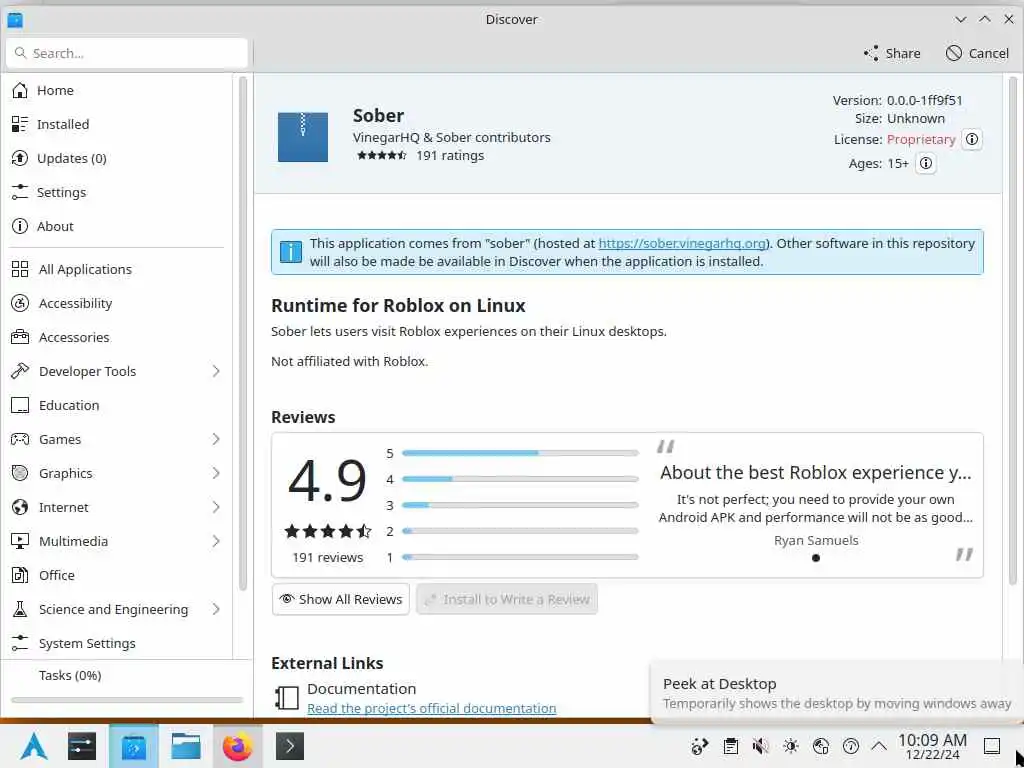Click the 5-star rating bar
The width and height of the screenshot is (1024, 768).
520,453
